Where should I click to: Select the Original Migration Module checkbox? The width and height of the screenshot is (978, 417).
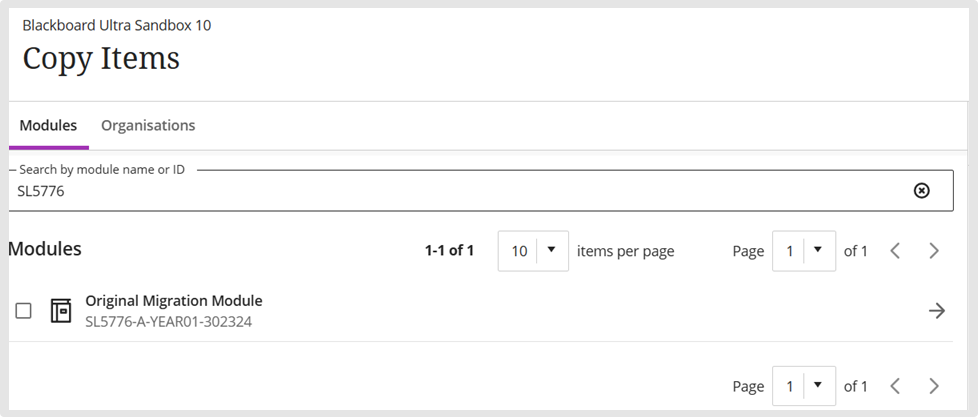(x=23, y=310)
